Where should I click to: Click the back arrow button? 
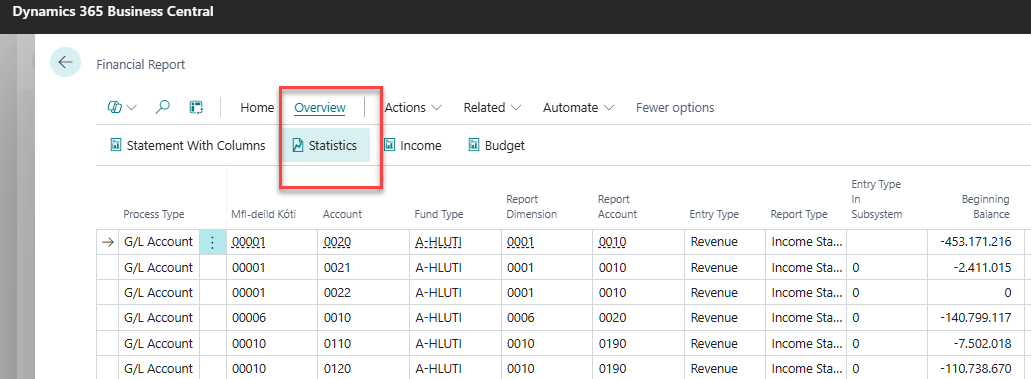[65, 63]
